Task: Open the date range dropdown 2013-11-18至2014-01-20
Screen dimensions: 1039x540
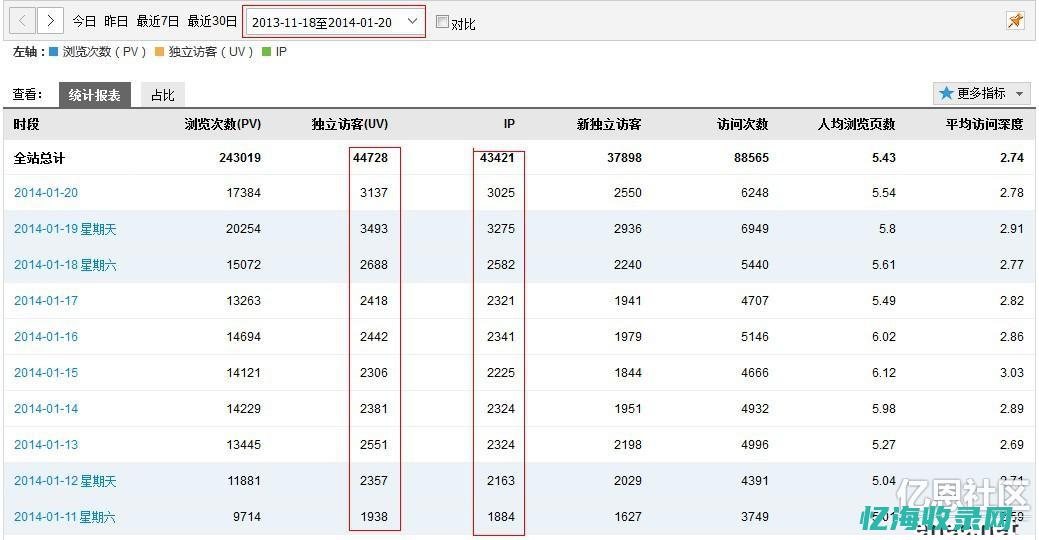Action: [x=334, y=22]
